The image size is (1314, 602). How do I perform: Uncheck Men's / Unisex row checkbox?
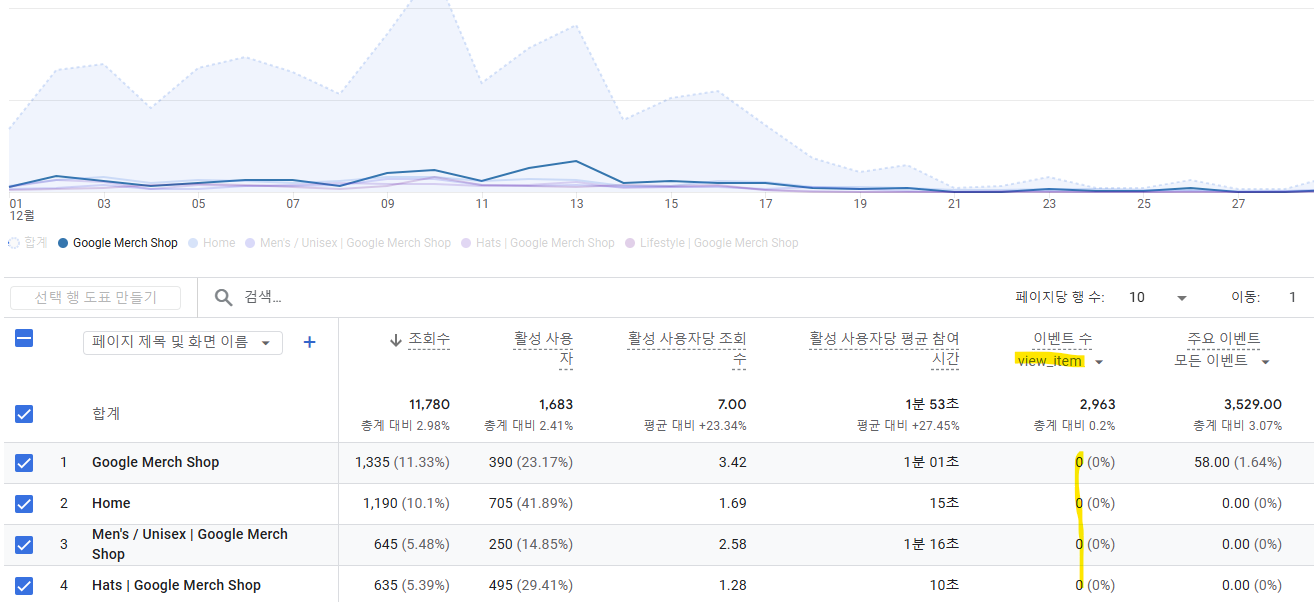24,544
